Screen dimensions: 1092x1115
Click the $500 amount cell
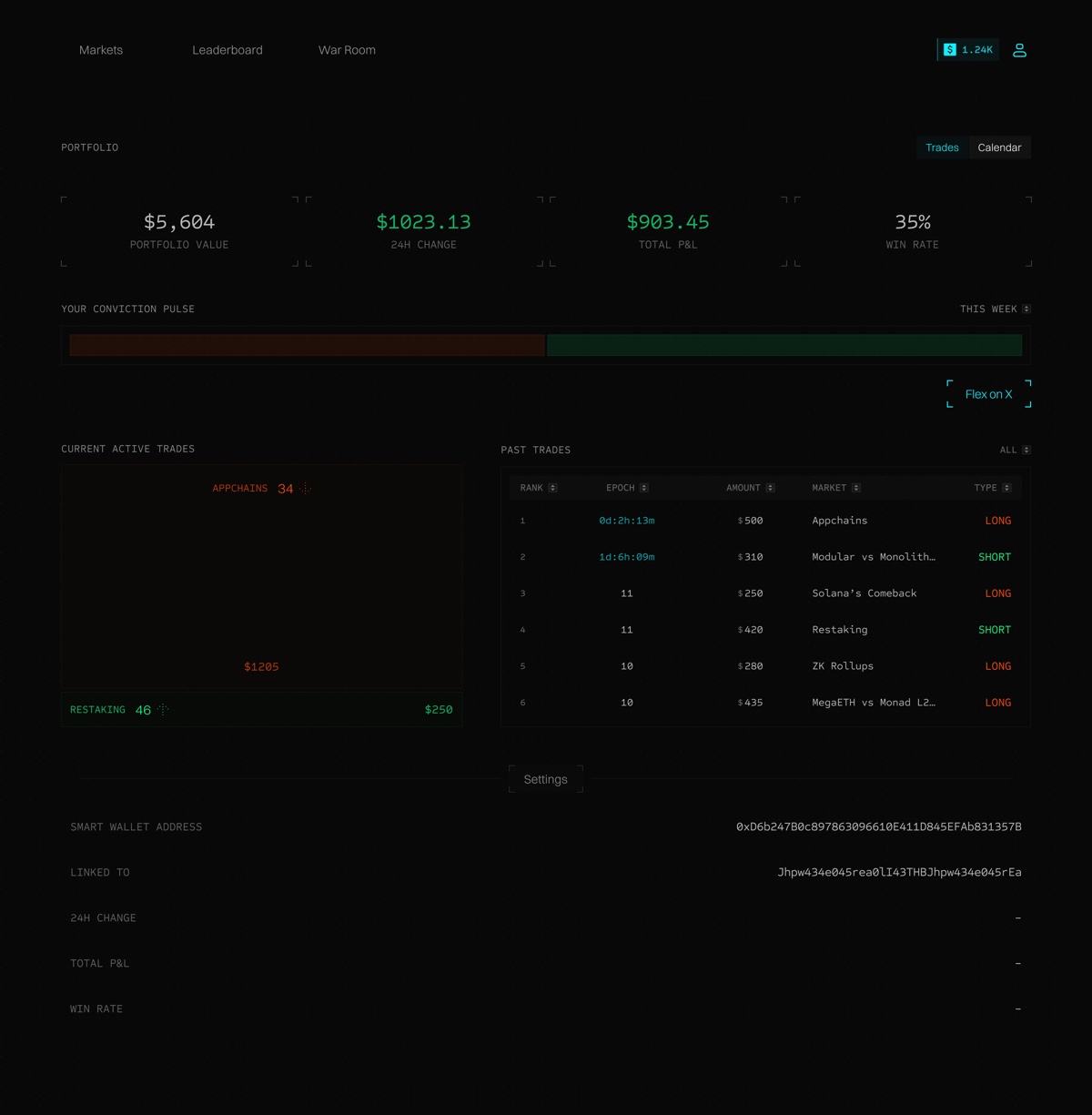point(751,521)
